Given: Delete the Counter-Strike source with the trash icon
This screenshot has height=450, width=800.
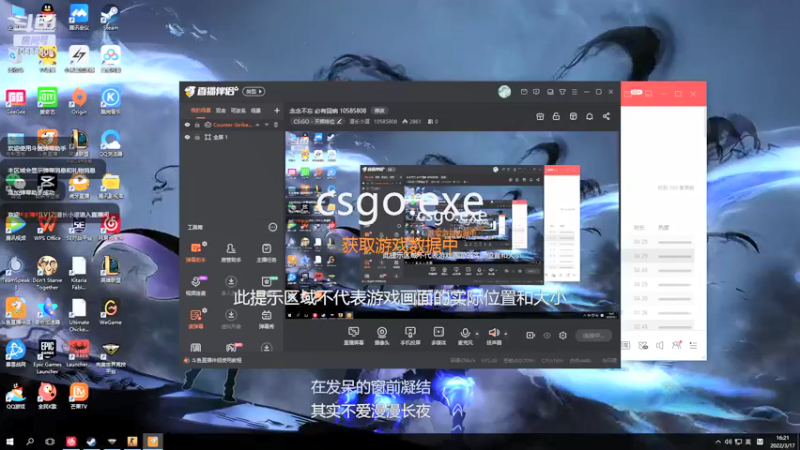Looking at the screenshot, I should [x=276, y=125].
